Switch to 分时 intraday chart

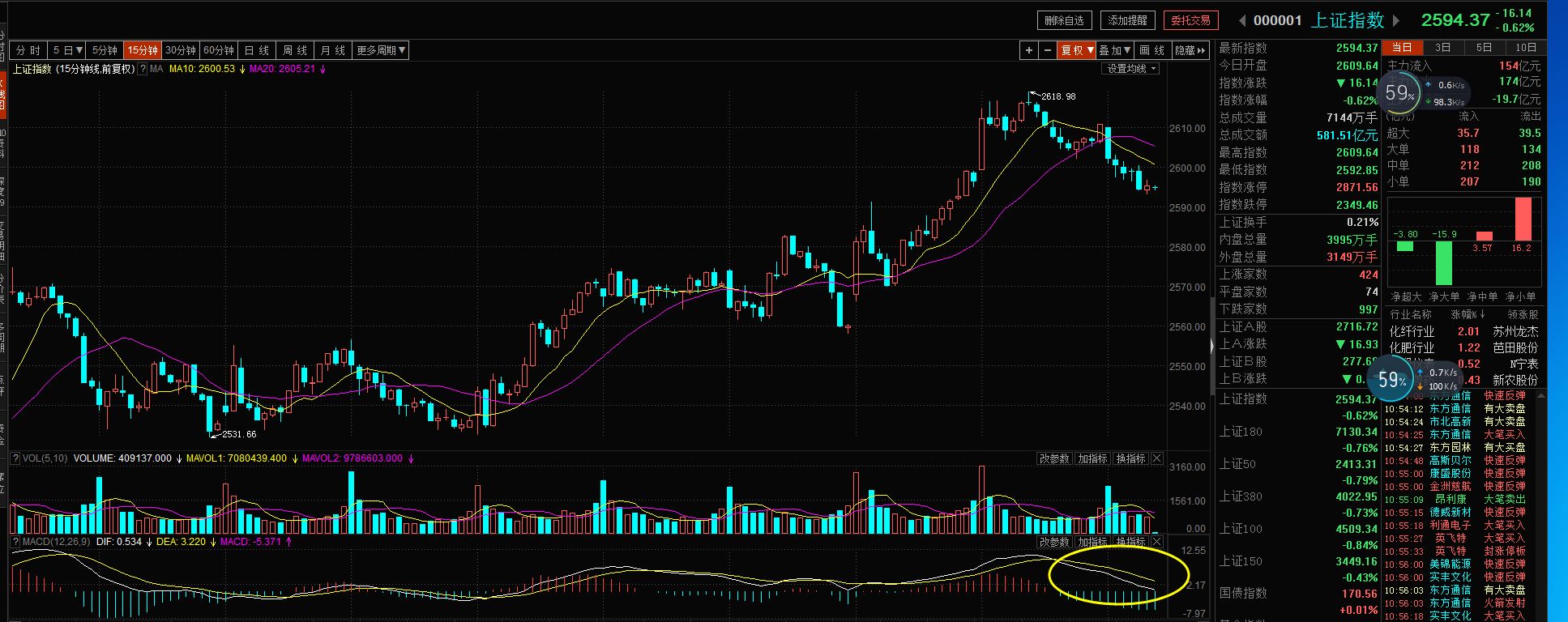click(x=28, y=50)
